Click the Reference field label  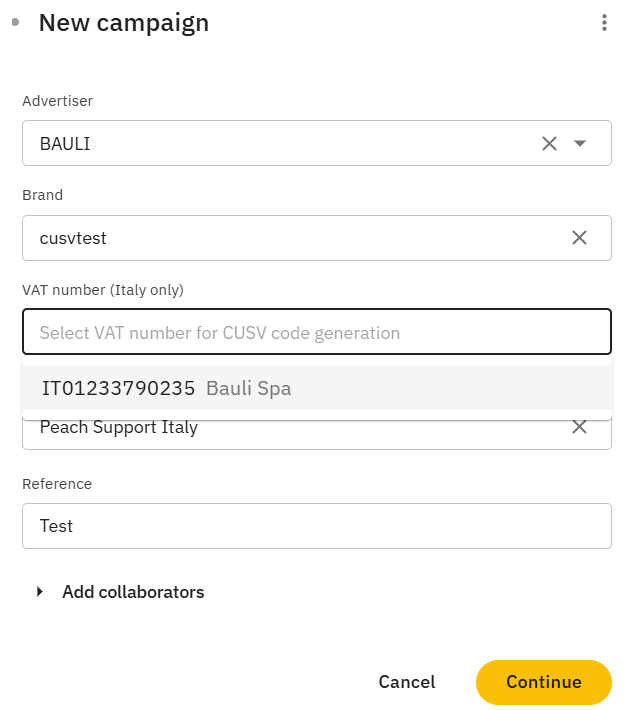(x=57, y=484)
